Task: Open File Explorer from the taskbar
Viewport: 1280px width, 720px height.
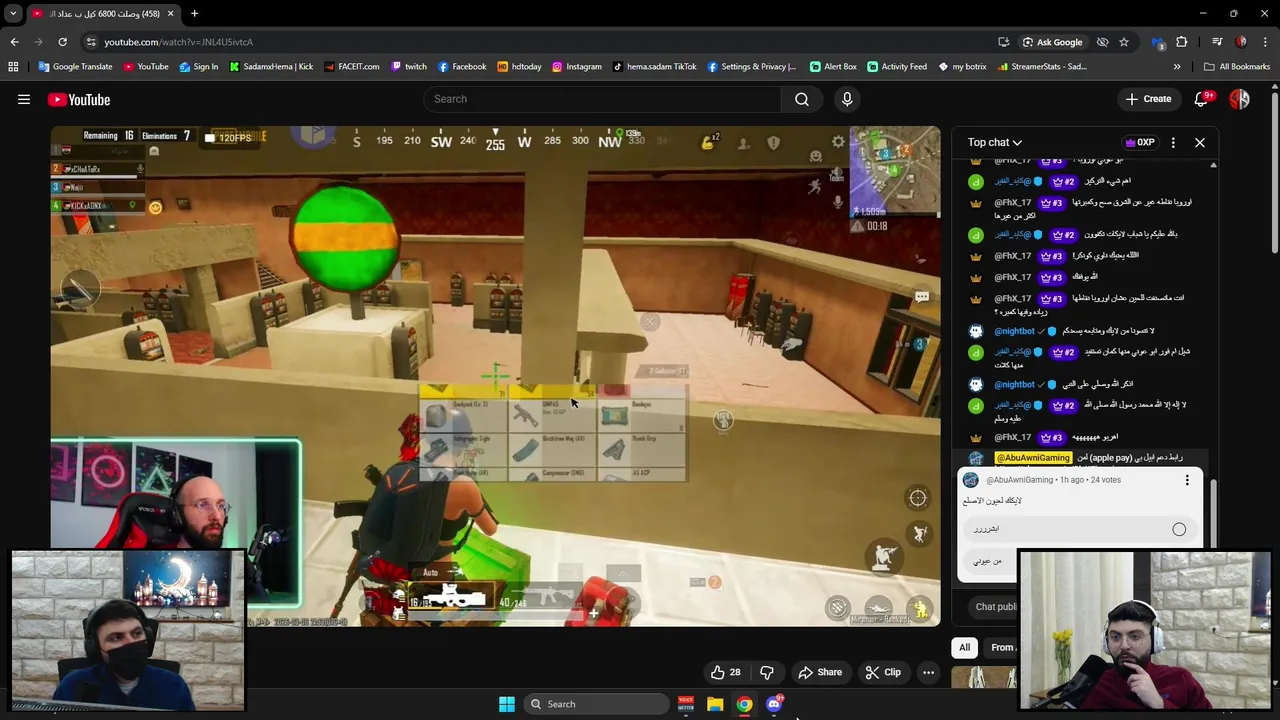Action: pos(715,704)
